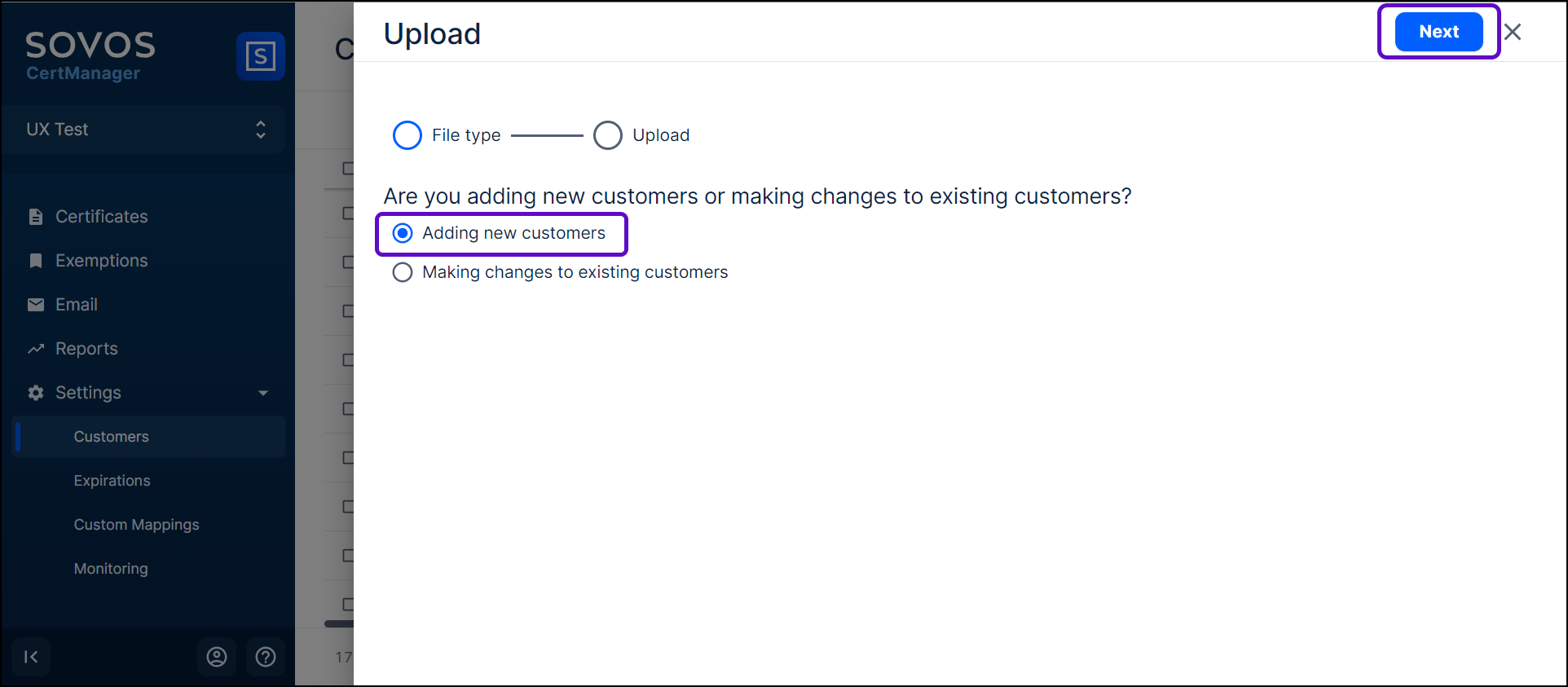
Task: Click the Sovos S logo icon
Action: coord(260,56)
